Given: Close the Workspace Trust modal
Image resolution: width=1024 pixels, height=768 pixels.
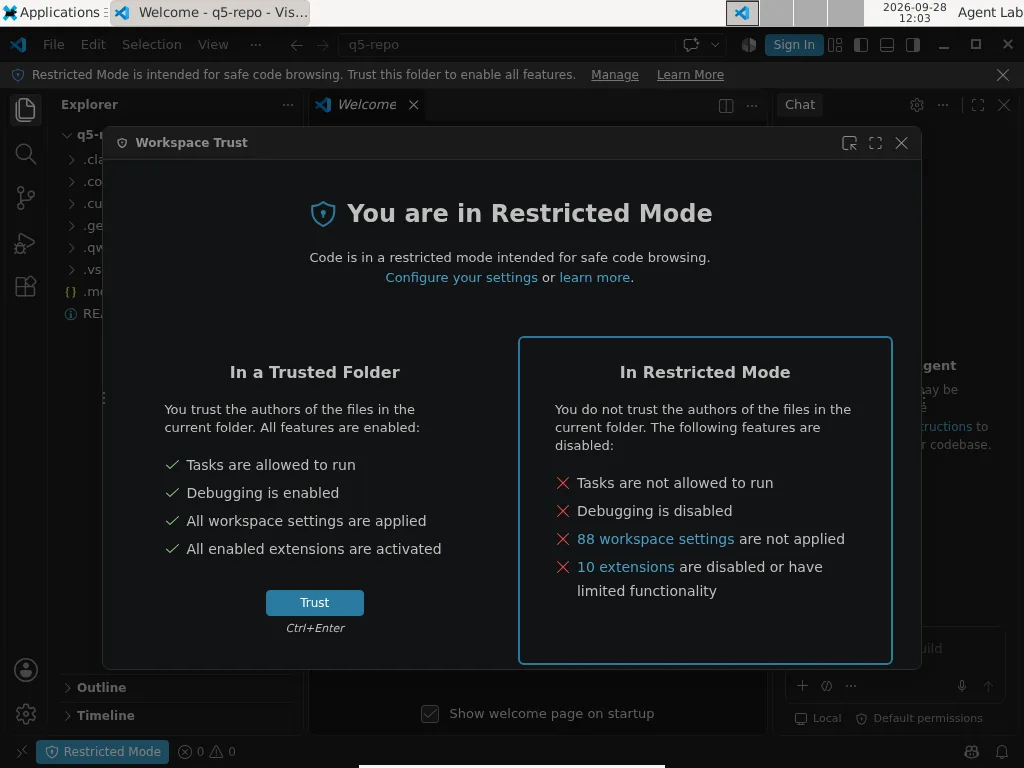Looking at the screenshot, I should coord(901,143).
